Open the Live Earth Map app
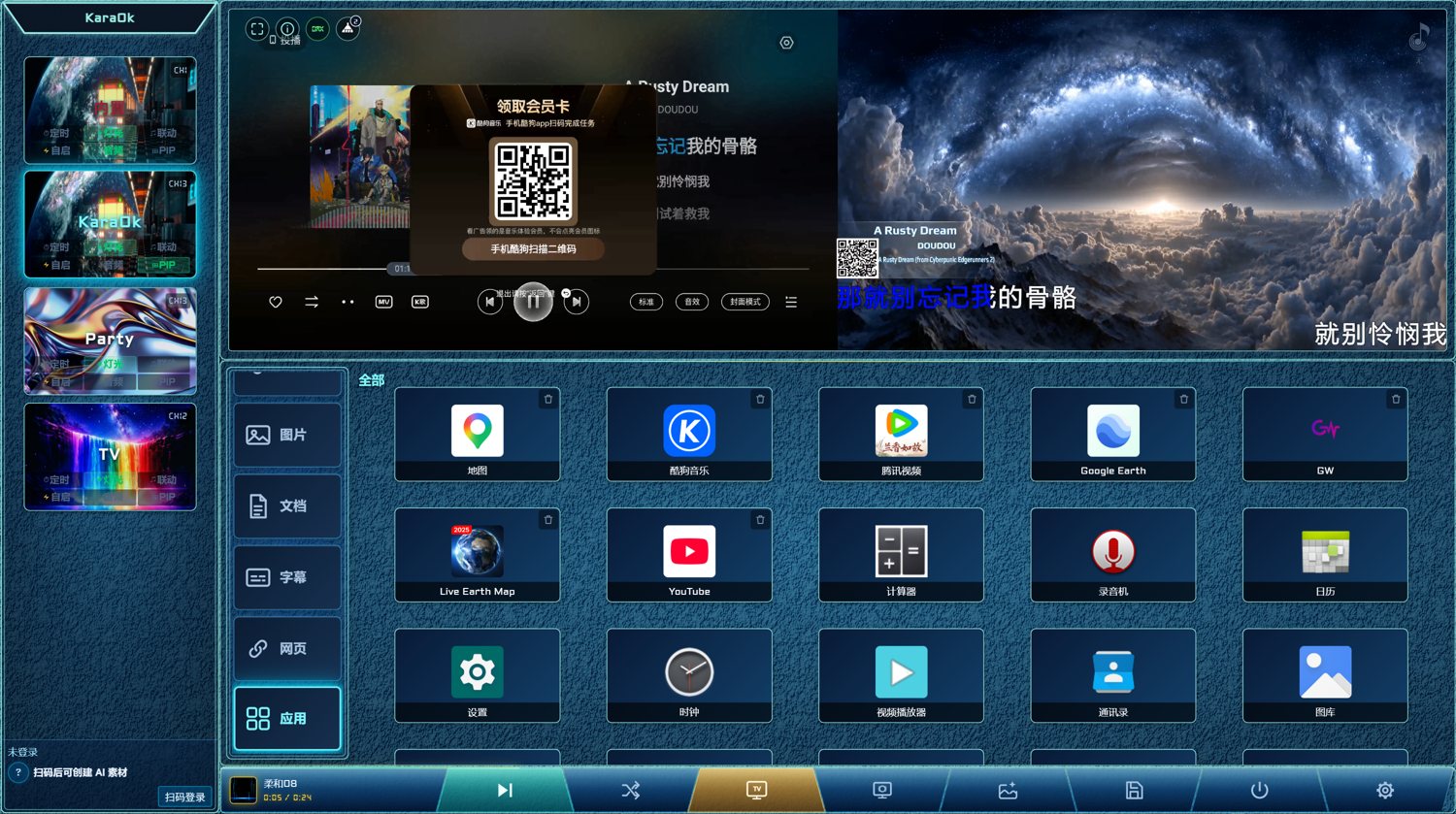Screen dimensions: 1456x814 click(477, 555)
